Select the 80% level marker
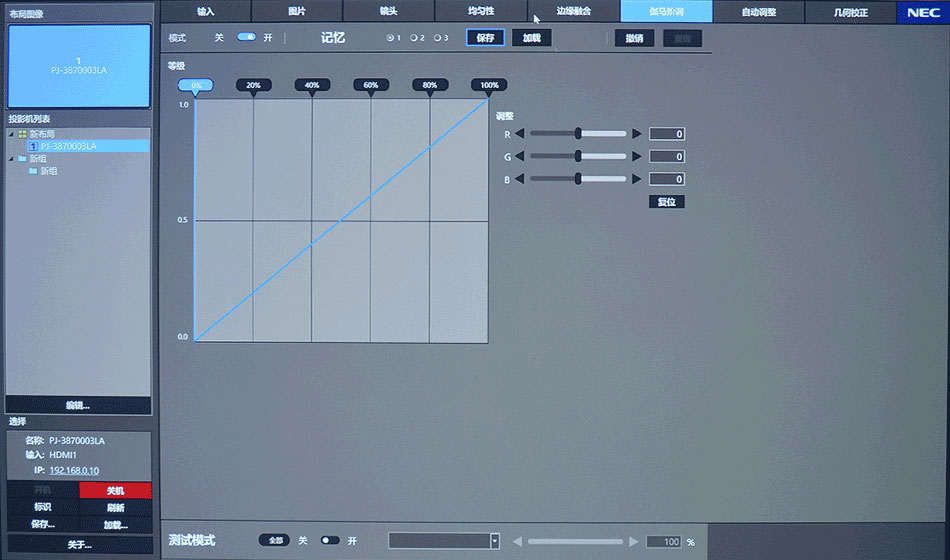This screenshot has height=560, width=950. 430,86
